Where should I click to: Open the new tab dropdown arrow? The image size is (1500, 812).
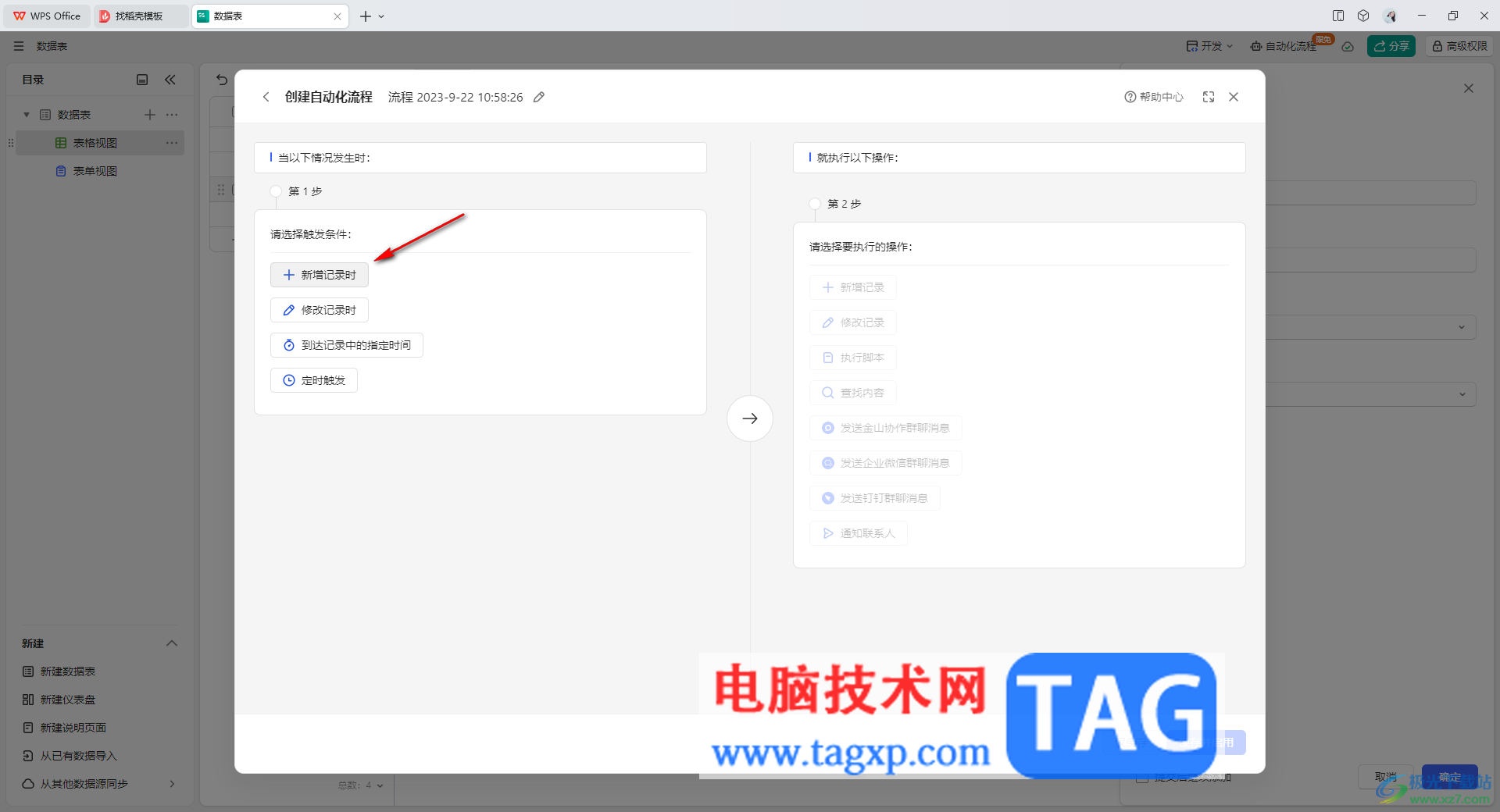pyautogui.click(x=381, y=16)
